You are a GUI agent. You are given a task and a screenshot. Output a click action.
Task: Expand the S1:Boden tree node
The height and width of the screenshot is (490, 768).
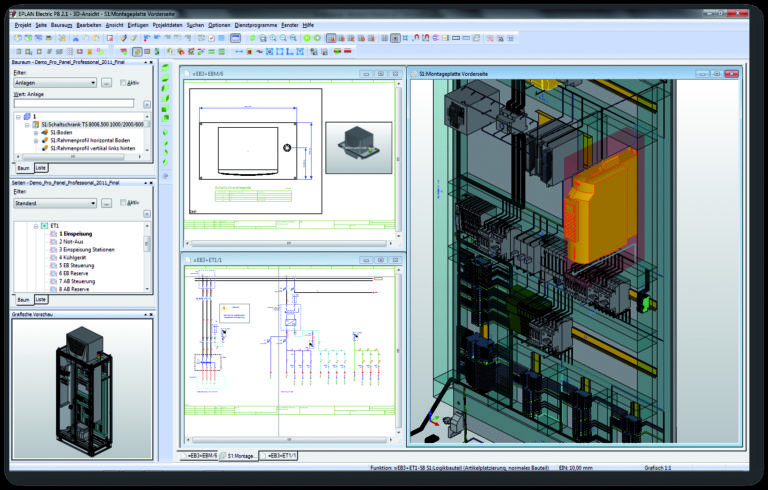pos(36,132)
